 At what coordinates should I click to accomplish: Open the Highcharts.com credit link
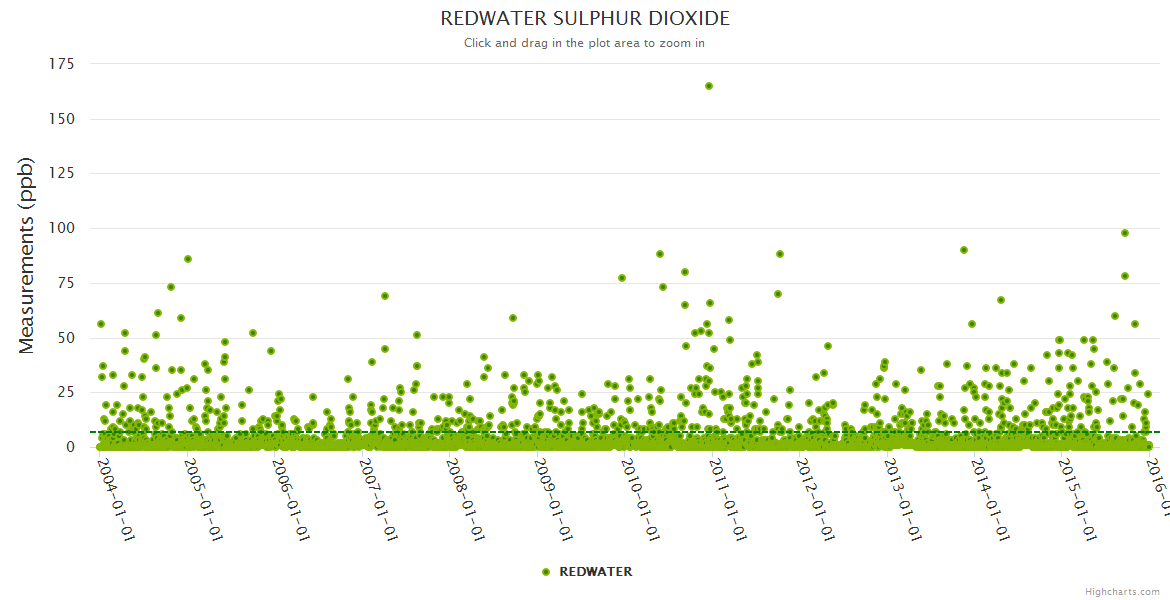click(1122, 592)
